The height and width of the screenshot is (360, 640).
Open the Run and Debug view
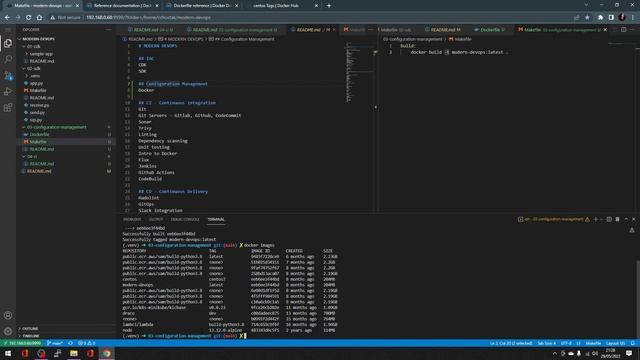coord(8,91)
